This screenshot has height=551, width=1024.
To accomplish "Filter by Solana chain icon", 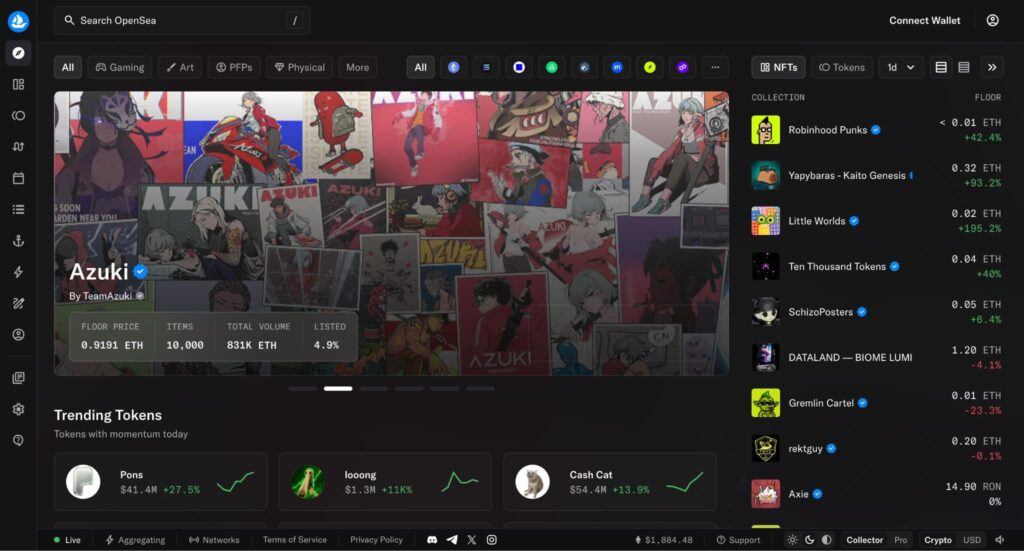I will point(486,67).
